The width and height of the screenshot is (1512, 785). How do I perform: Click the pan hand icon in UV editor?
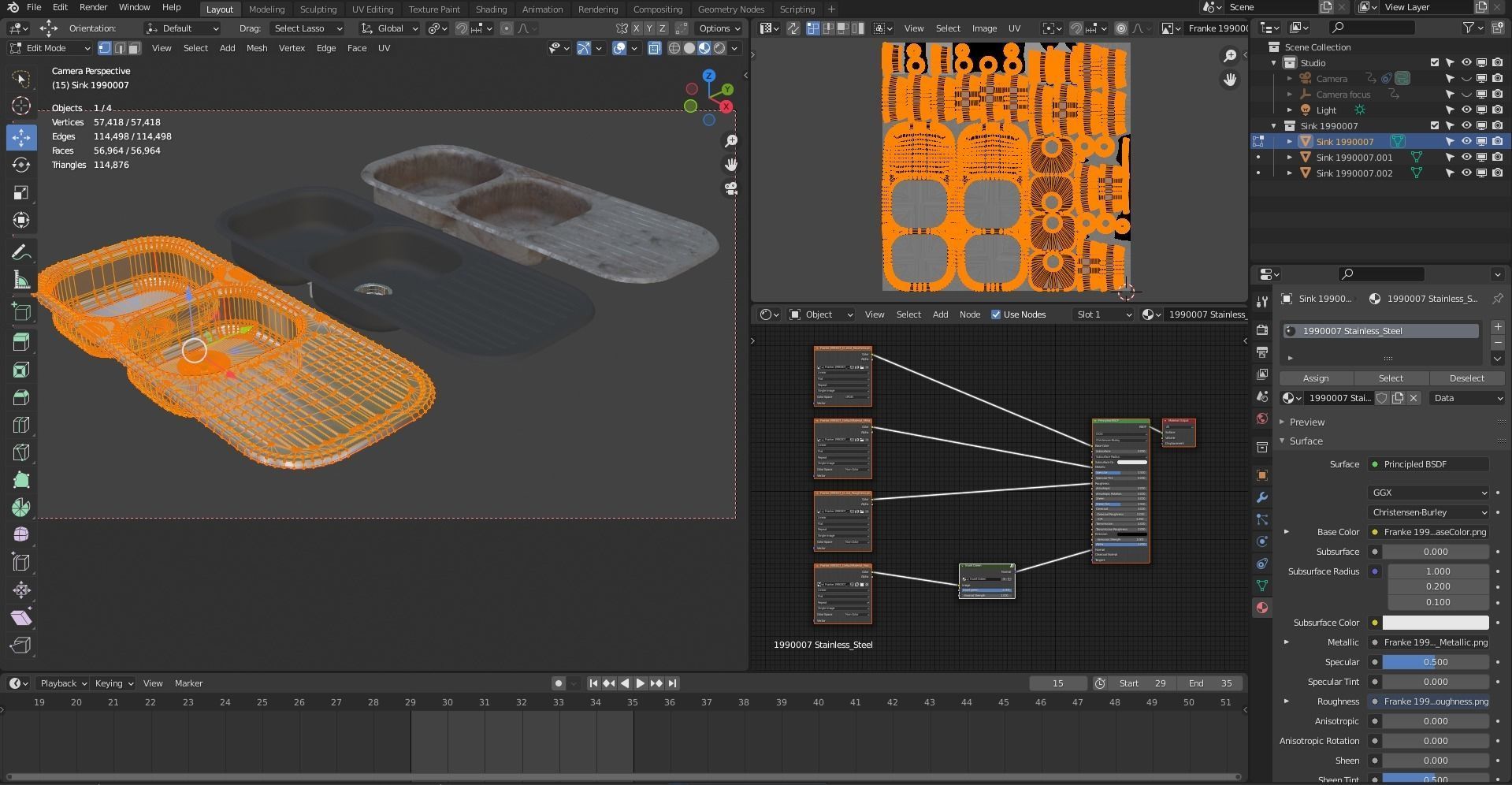pos(1229,80)
